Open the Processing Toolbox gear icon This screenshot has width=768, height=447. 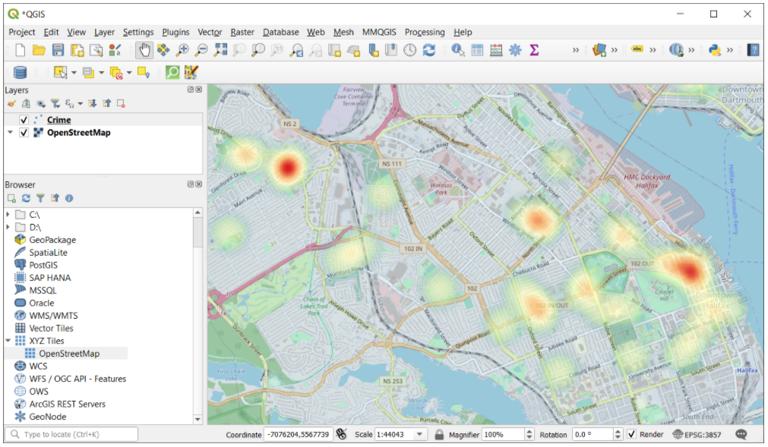point(515,50)
